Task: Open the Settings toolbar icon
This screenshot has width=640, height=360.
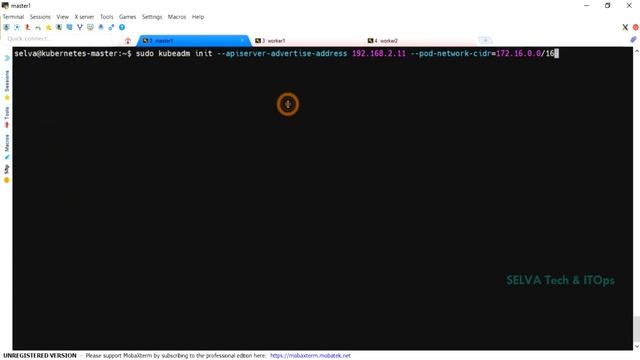Action: click(x=111, y=27)
